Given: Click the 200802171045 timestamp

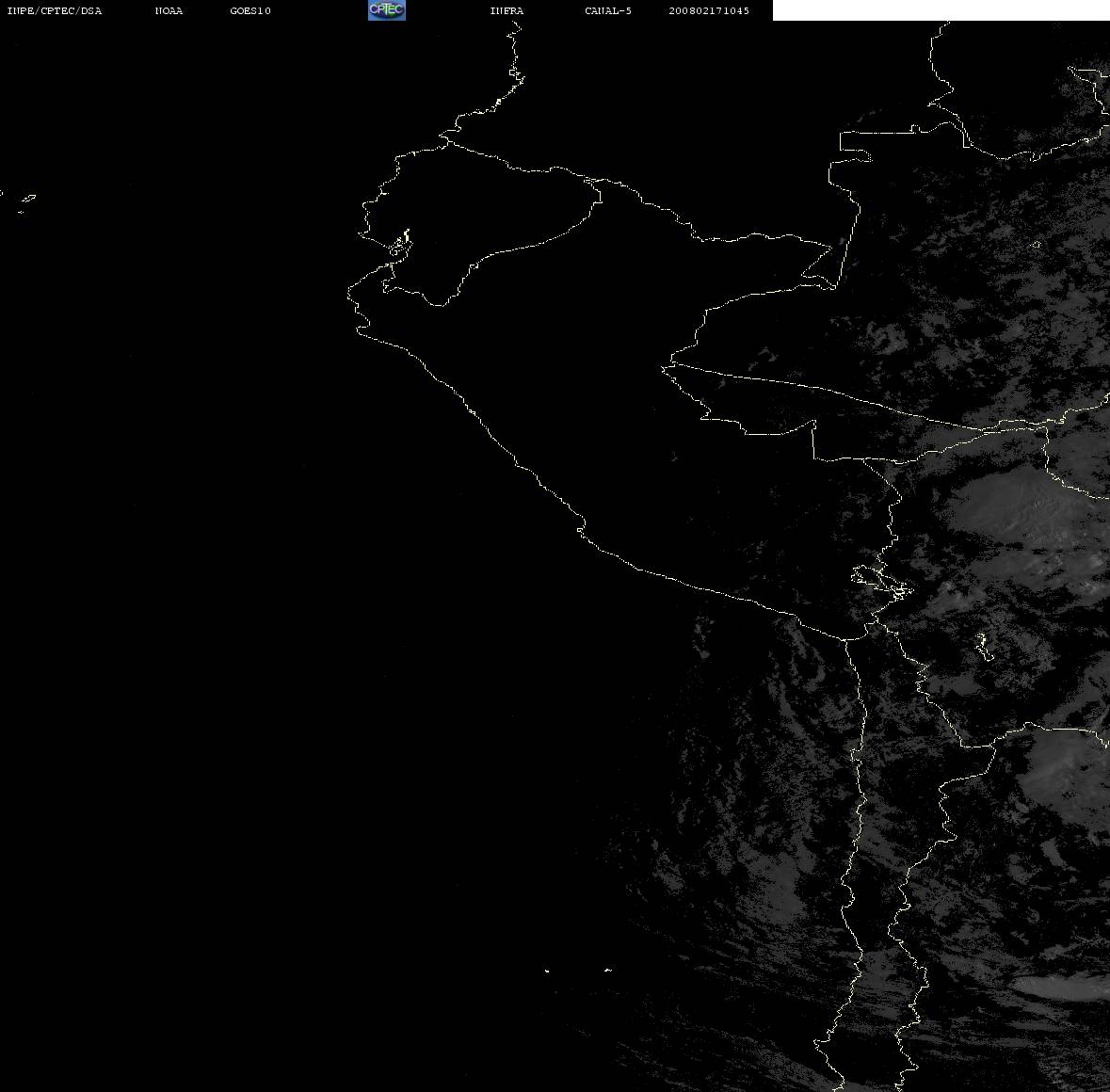Looking at the screenshot, I should (x=709, y=10).
